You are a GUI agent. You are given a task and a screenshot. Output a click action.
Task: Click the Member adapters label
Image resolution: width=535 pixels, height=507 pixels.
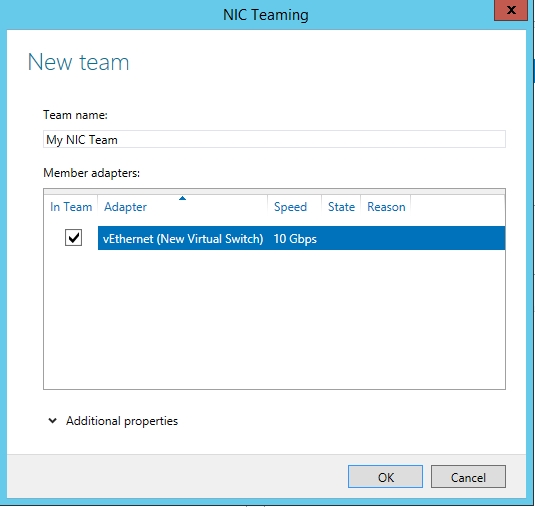coord(91,173)
